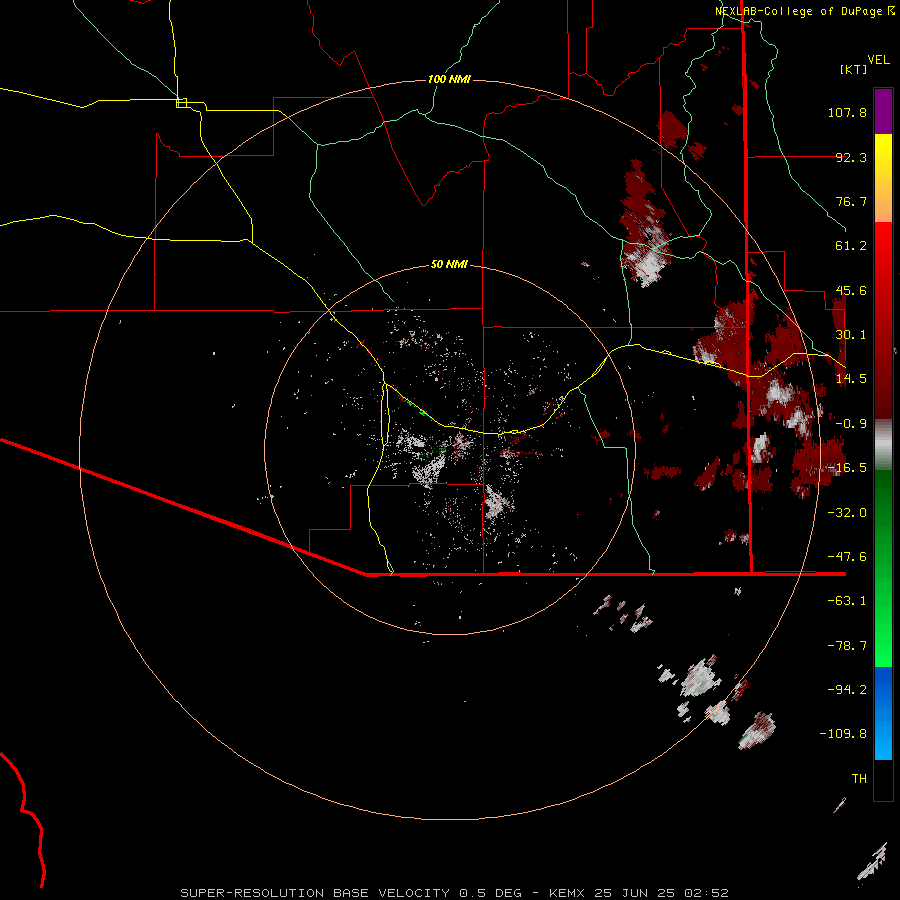Click the -32.0 velocity scale value

click(x=847, y=513)
